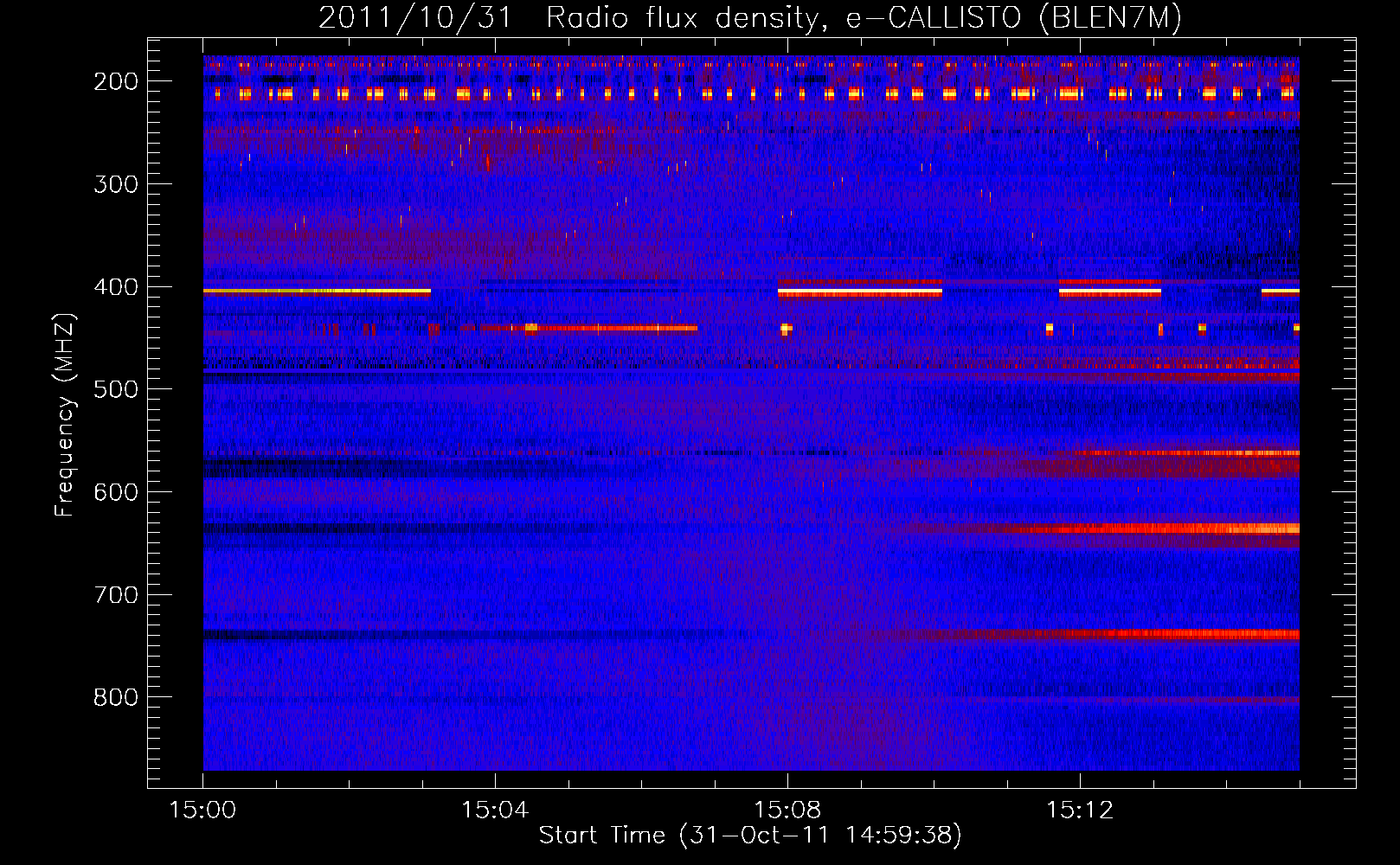Select the 400 frequency tick label
This screenshot has width=1400, height=865.
pos(116,287)
